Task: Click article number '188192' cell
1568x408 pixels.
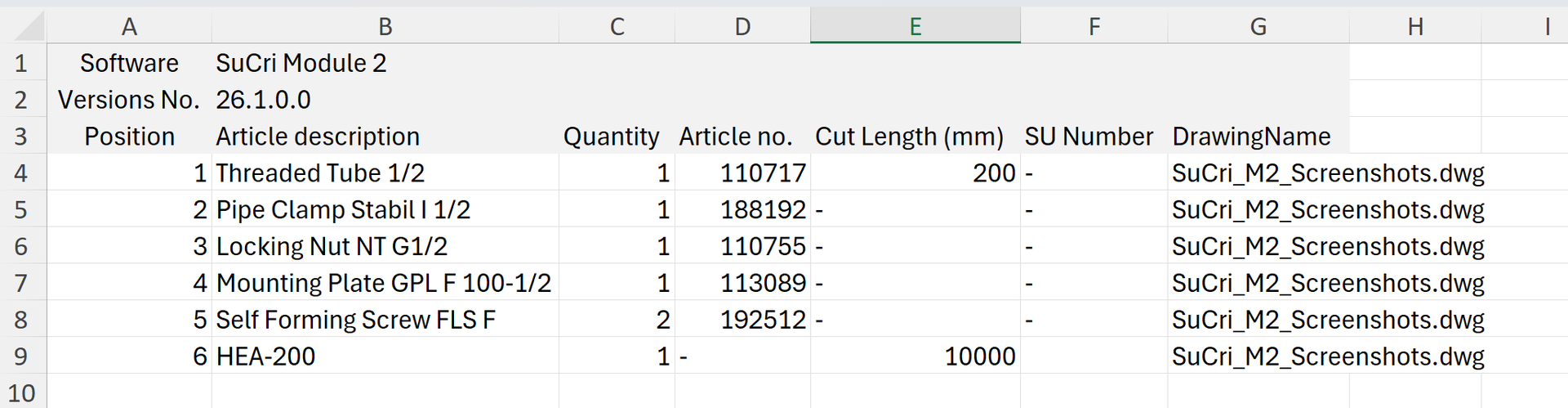Action: point(742,210)
